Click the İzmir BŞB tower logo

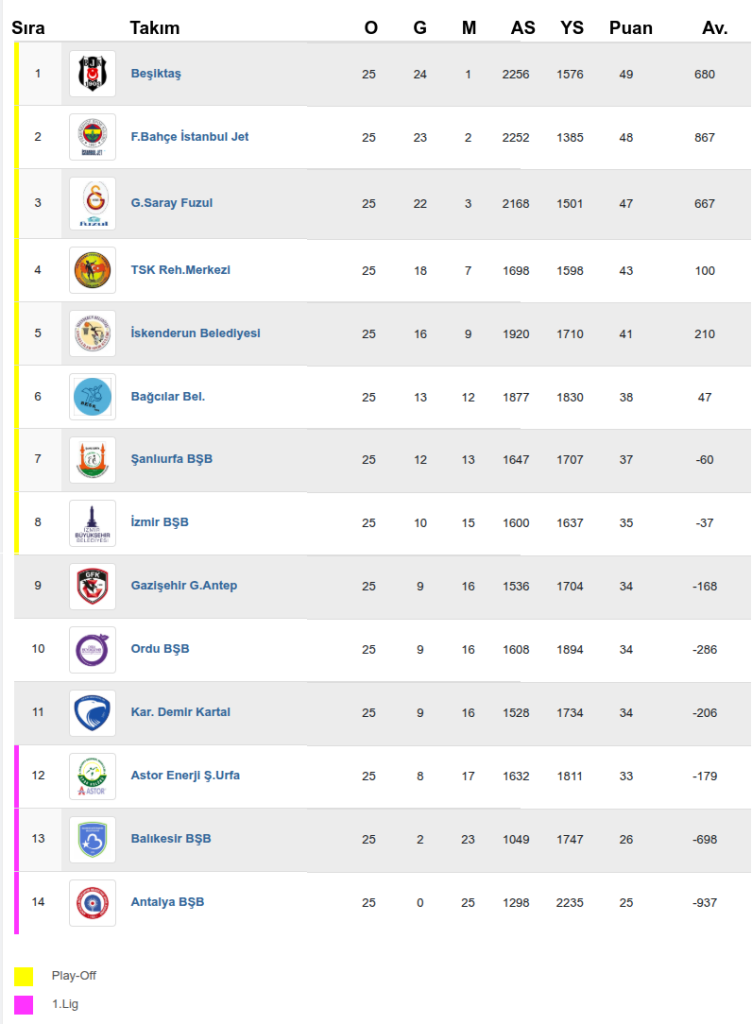92,523
